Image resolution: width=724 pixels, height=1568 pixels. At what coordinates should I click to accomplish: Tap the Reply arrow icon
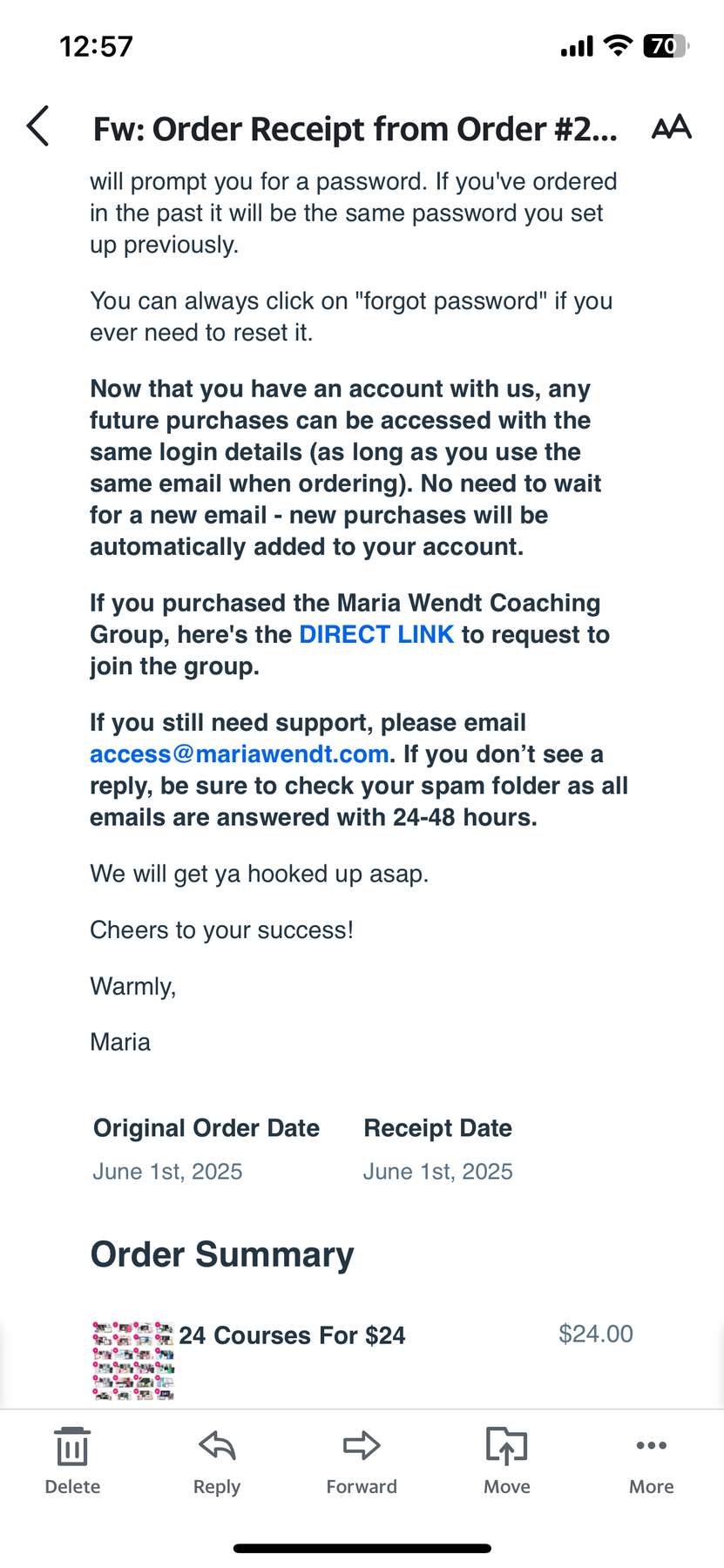(217, 1447)
